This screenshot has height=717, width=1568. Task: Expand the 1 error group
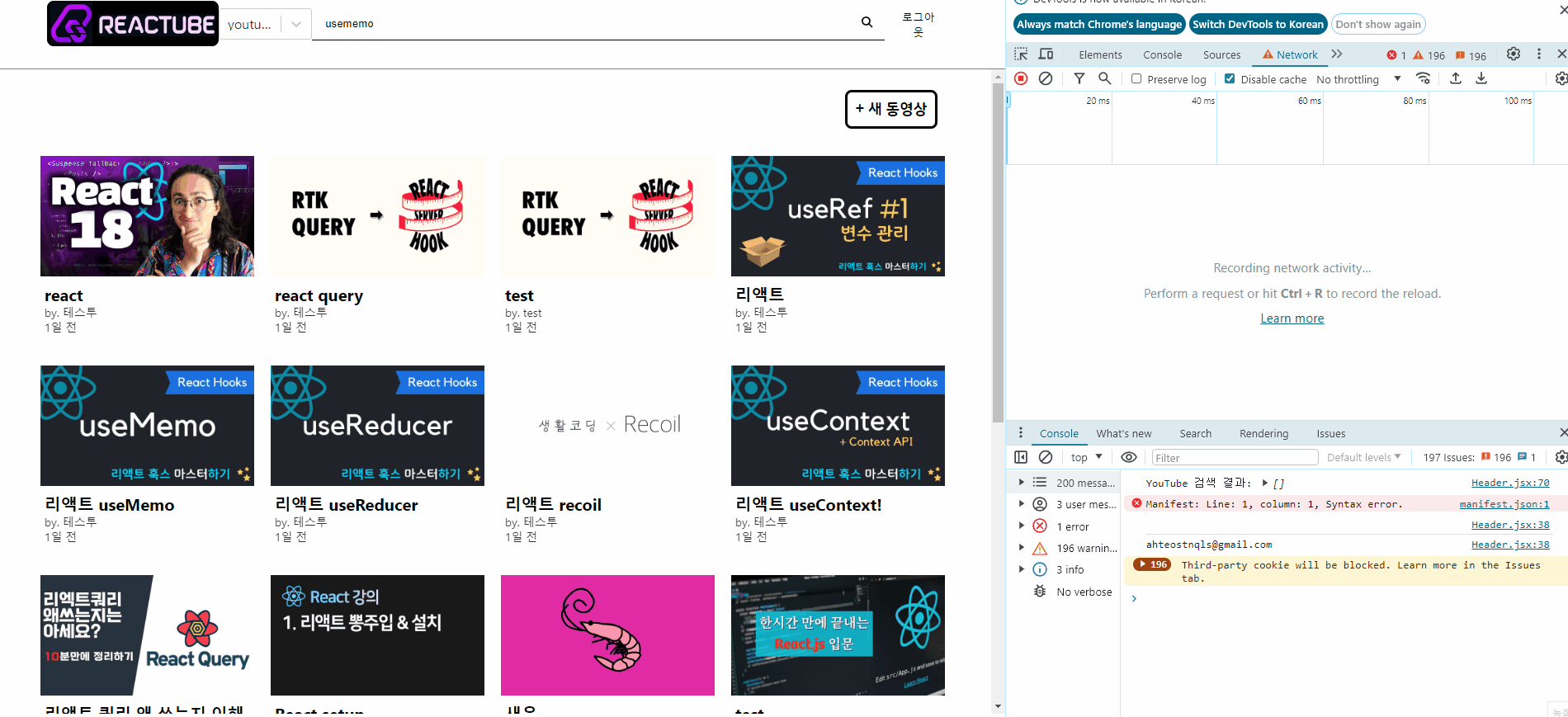click(x=1021, y=526)
